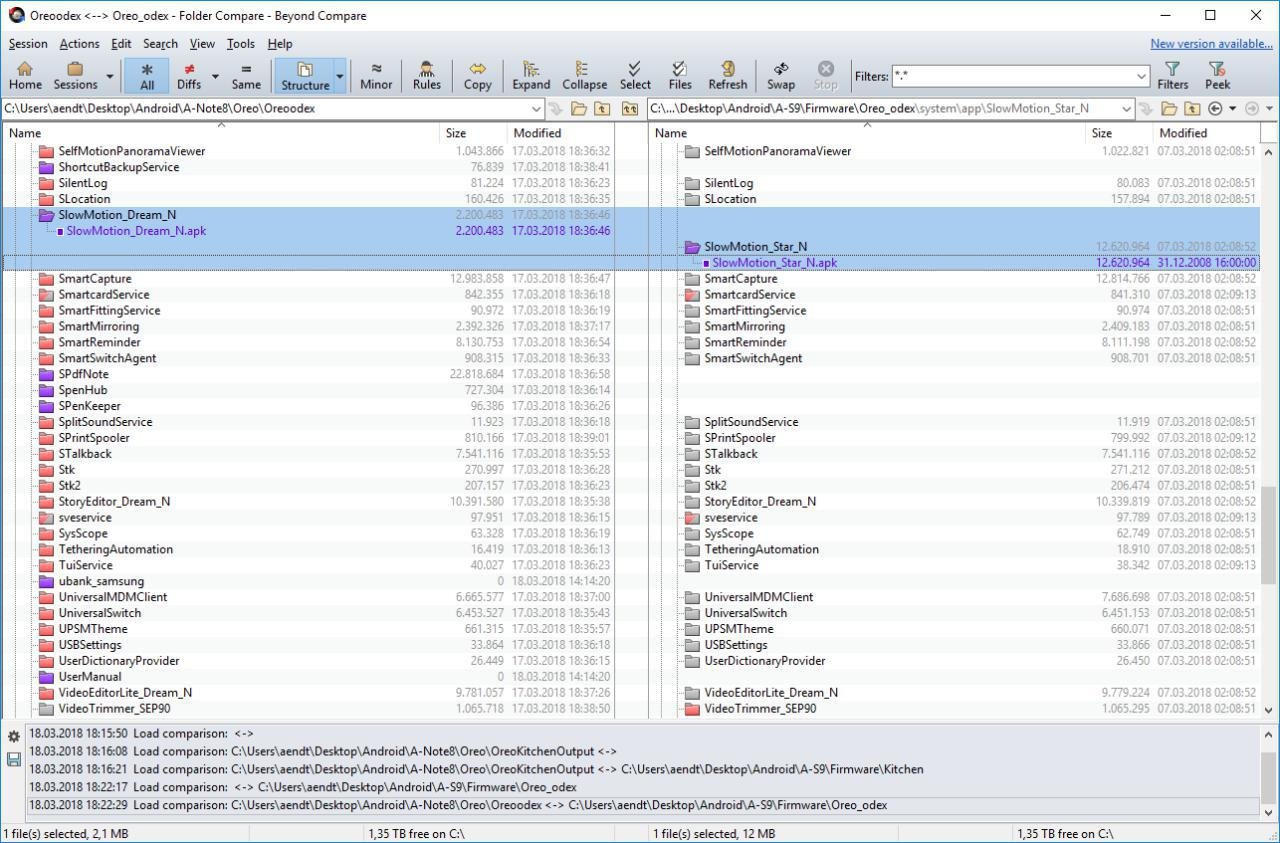Expand all folders with Expand icon
The height and width of the screenshot is (843, 1280).
pyautogui.click(x=531, y=76)
